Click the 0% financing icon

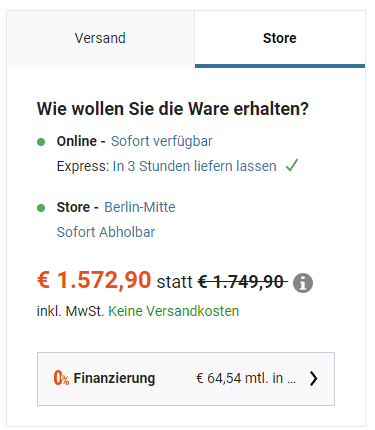[x=61, y=378]
